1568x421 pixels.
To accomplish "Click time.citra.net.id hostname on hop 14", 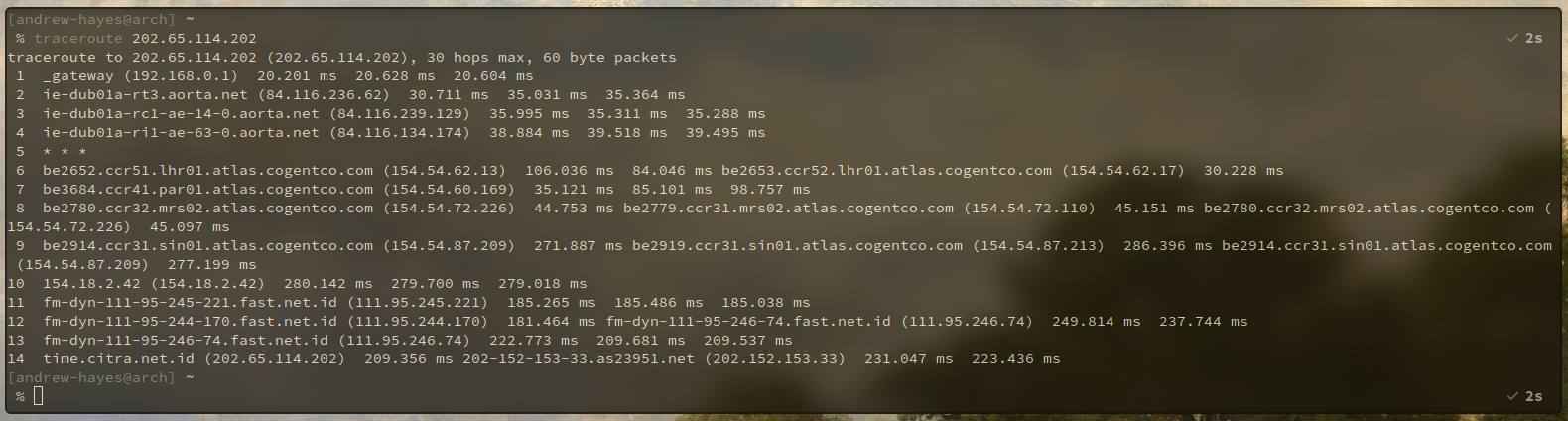I will [x=118, y=358].
